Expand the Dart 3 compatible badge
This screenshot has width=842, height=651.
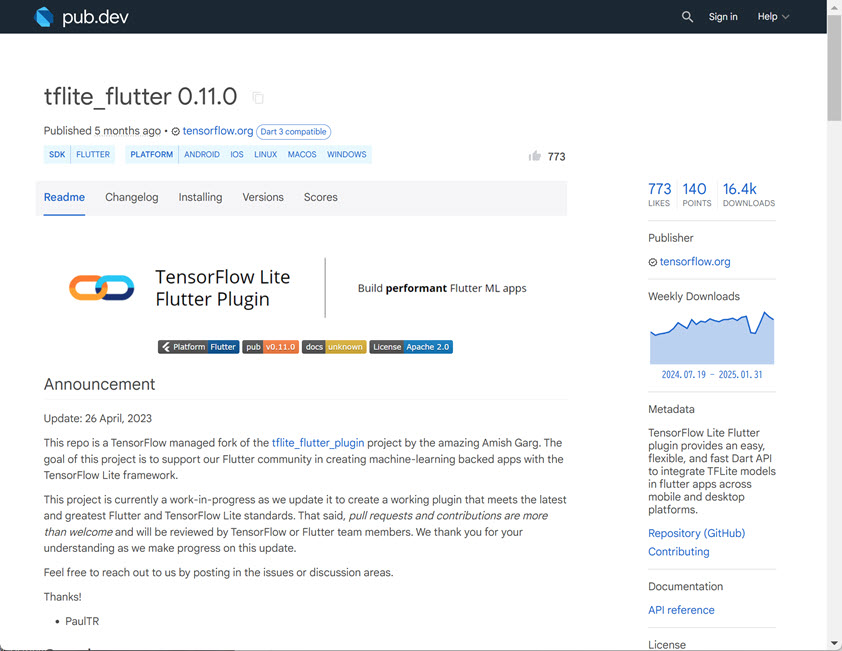pyautogui.click(x=293, y=131)
